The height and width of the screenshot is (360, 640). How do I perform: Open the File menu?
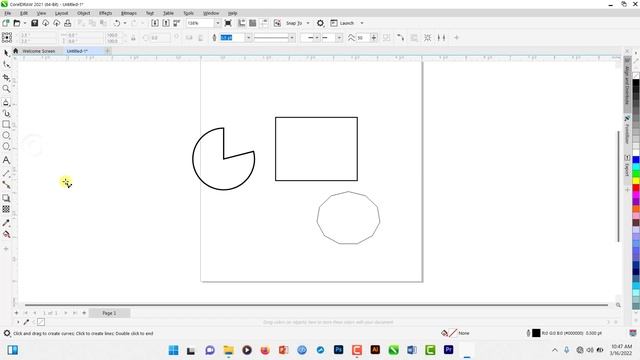click(x=7, y=13)
